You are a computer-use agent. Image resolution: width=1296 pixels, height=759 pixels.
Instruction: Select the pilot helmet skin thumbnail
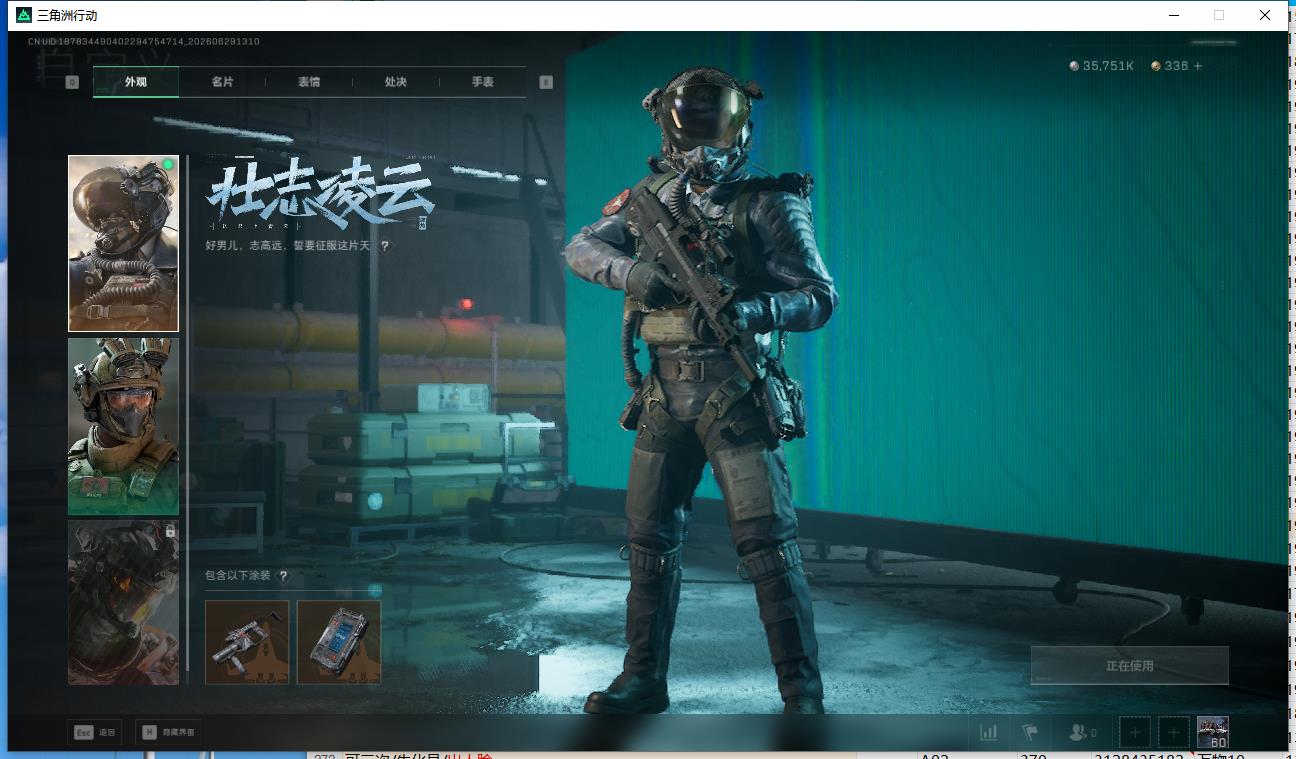pyautogui.click(x=123, y=243)
